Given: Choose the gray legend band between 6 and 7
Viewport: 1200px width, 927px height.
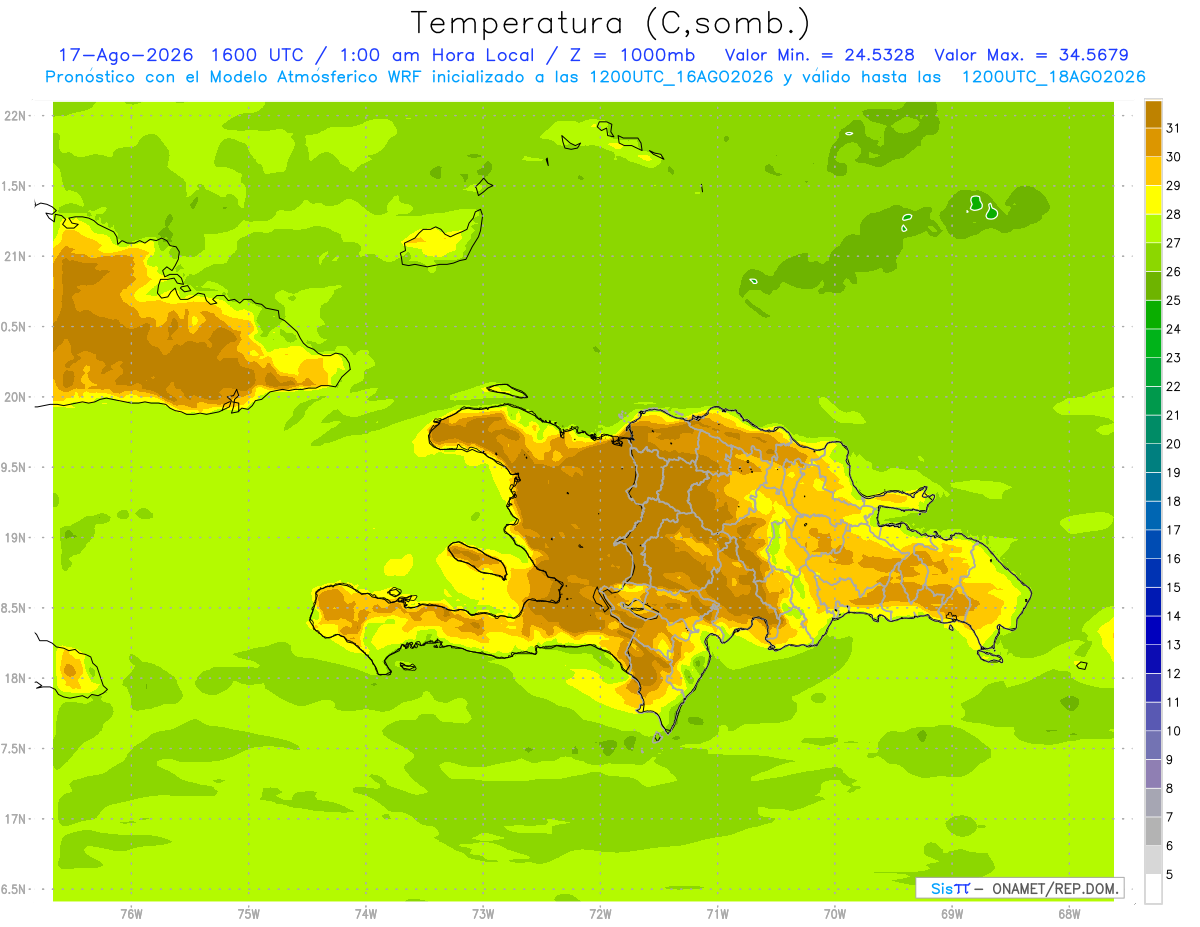Looking at the screenshot, I should pos(1153,831).
